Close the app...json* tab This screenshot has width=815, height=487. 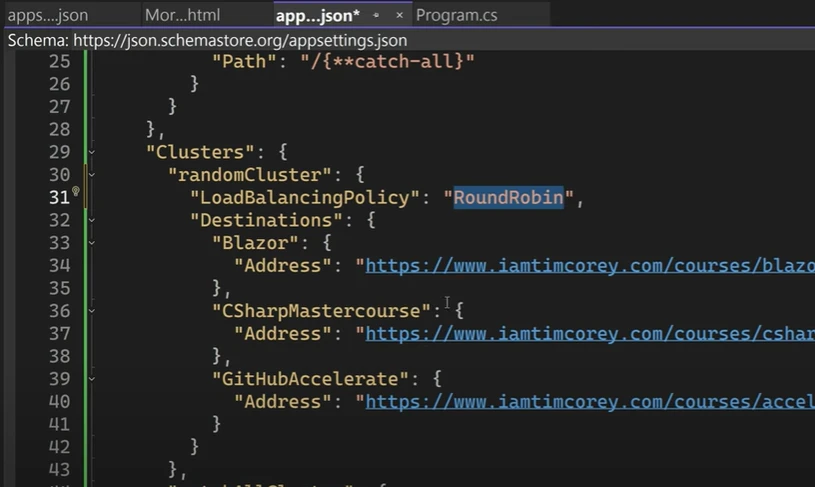coord(399,16)
